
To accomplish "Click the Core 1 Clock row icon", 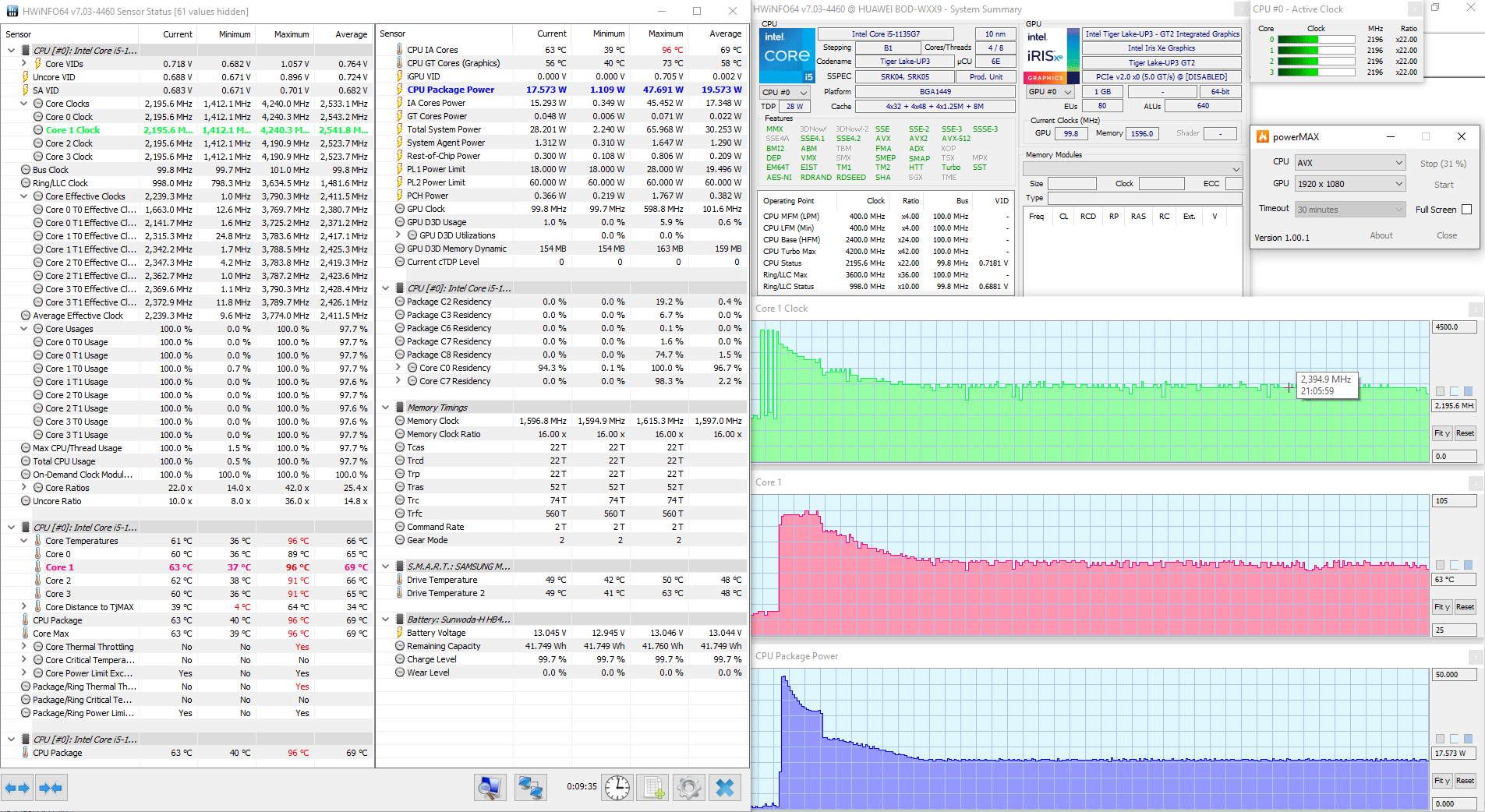I will pos(38,130).
